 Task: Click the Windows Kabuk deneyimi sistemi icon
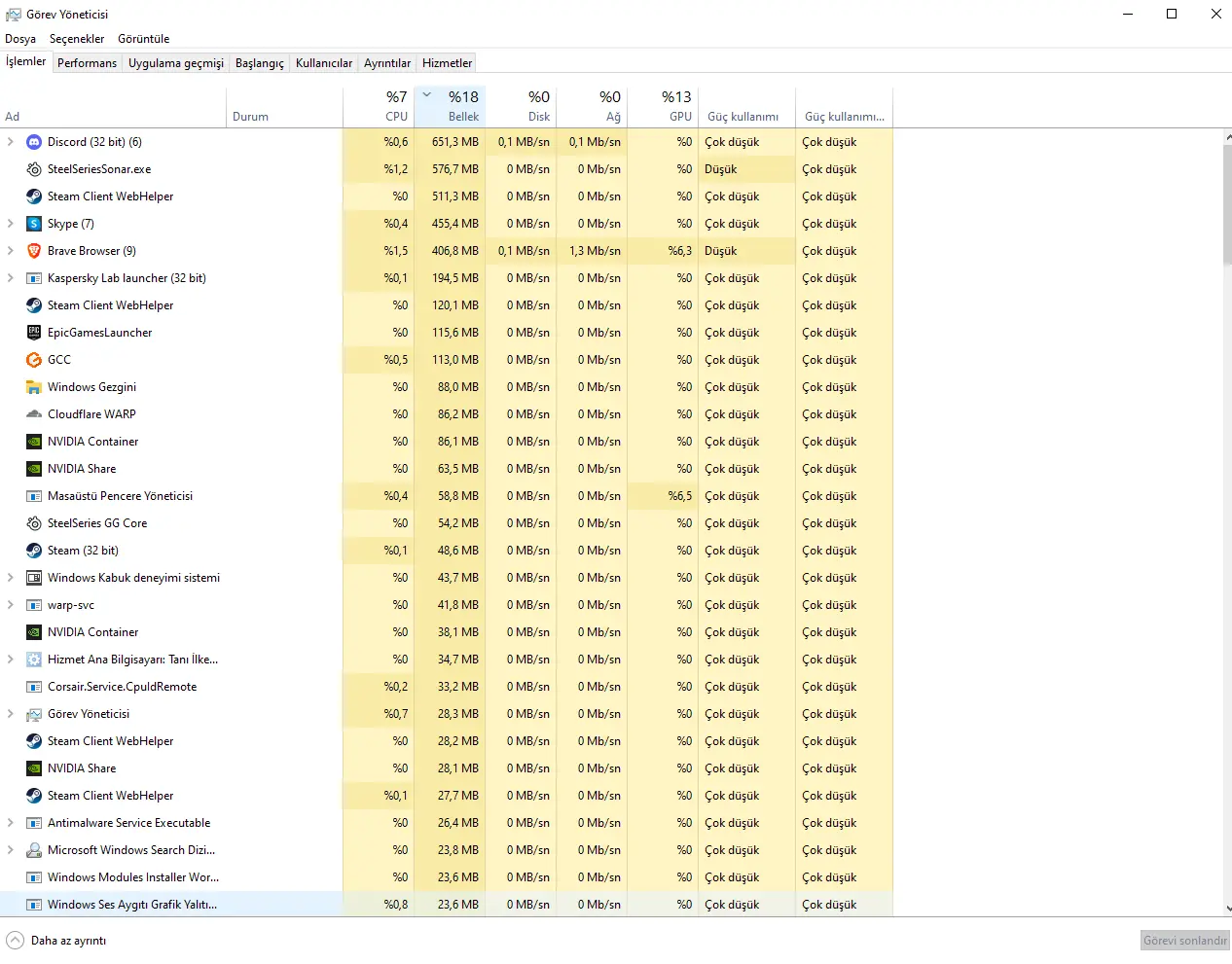(34, 578)
